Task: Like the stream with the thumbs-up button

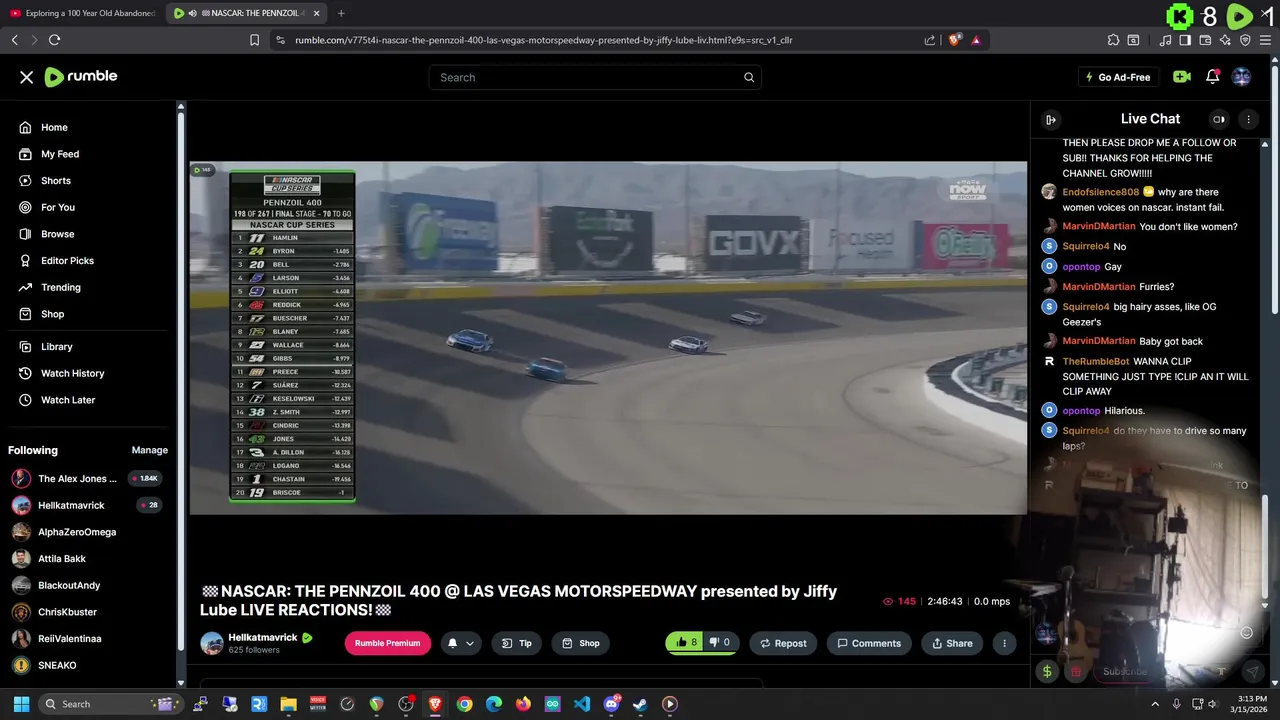Action: [x=686, y=643]
